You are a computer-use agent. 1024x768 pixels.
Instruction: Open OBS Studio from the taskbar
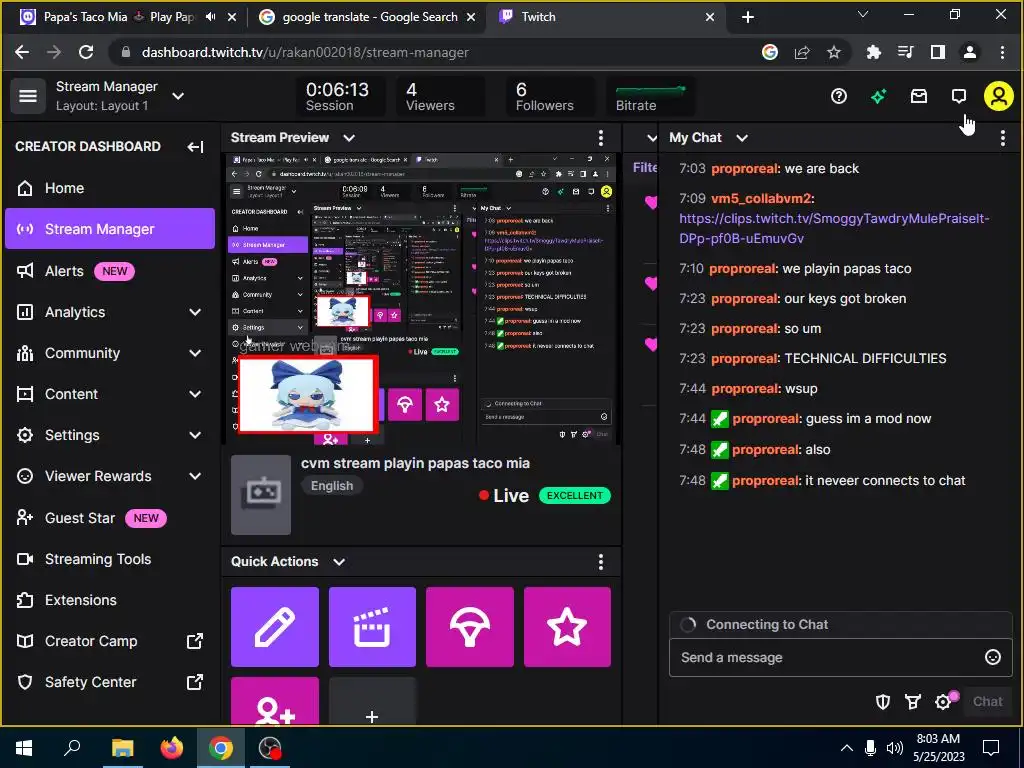[x=270, y=747]
